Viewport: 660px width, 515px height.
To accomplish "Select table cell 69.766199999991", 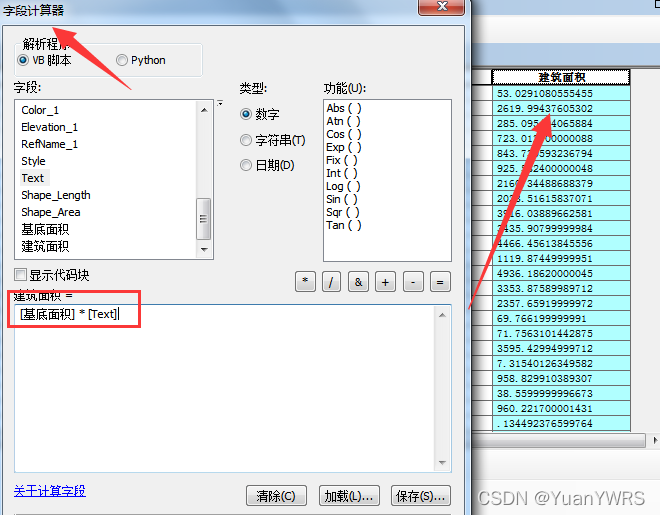I will pyautogui.click(x=561, y=319).
